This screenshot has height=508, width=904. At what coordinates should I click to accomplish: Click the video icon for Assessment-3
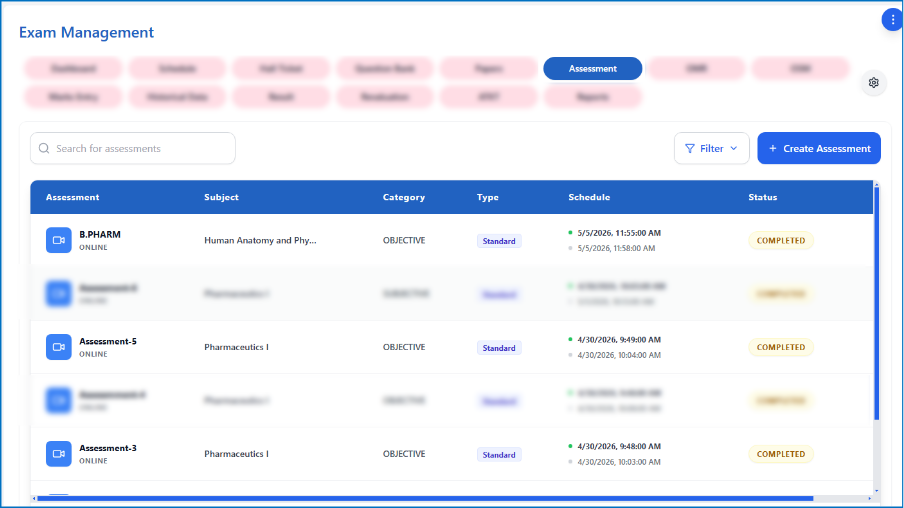click(x=59, y=453)
